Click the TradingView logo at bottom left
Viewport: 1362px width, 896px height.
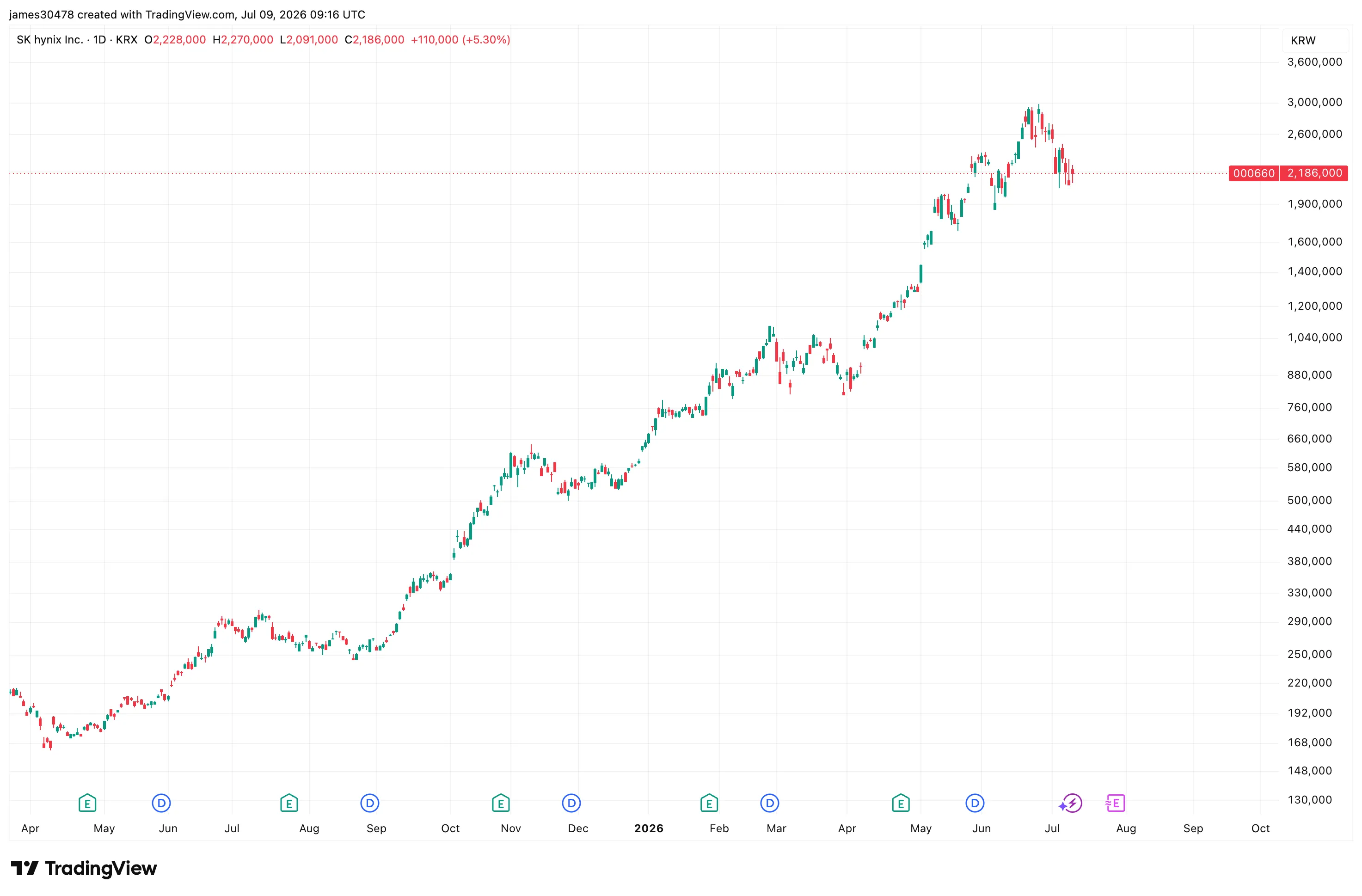(x=84, y=868)
